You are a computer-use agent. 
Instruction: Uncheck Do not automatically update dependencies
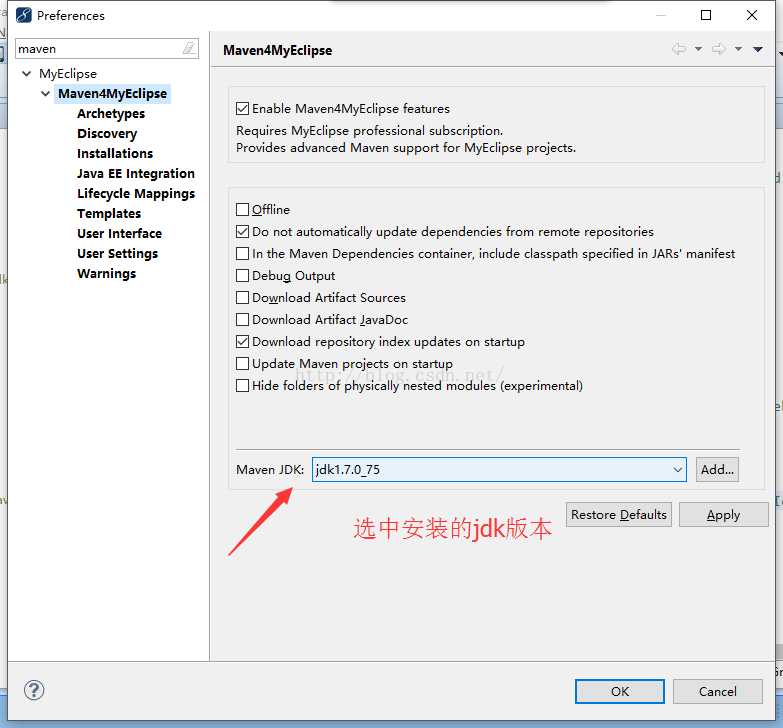[242, 232]
